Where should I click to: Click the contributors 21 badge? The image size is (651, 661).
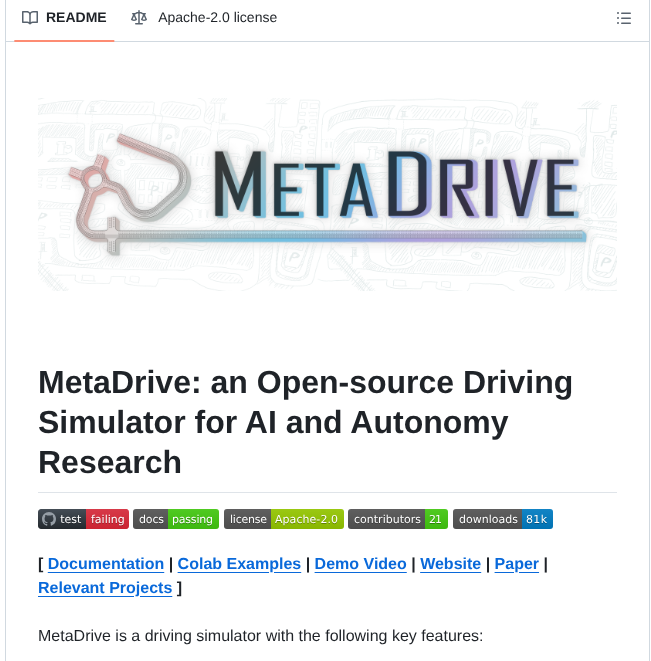398,519
